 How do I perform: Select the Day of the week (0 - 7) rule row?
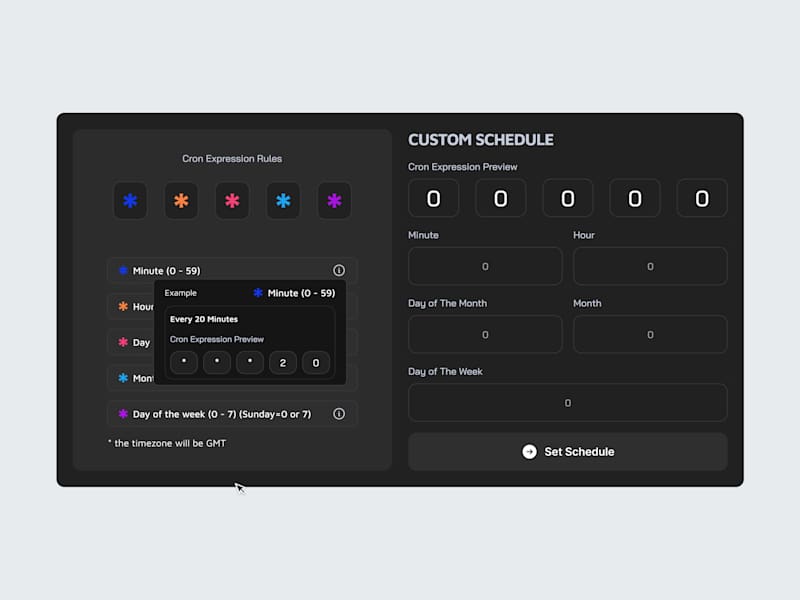232,414
